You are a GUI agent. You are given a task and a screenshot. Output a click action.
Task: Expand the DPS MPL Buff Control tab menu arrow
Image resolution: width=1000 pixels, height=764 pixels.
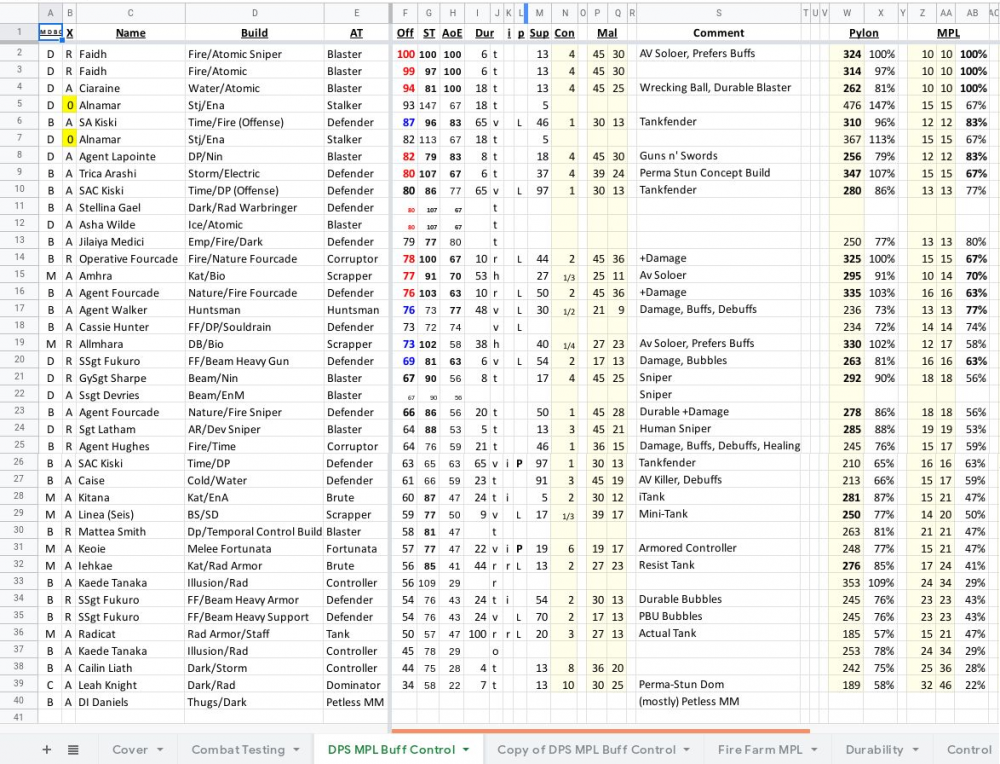(x=467, y=750)
